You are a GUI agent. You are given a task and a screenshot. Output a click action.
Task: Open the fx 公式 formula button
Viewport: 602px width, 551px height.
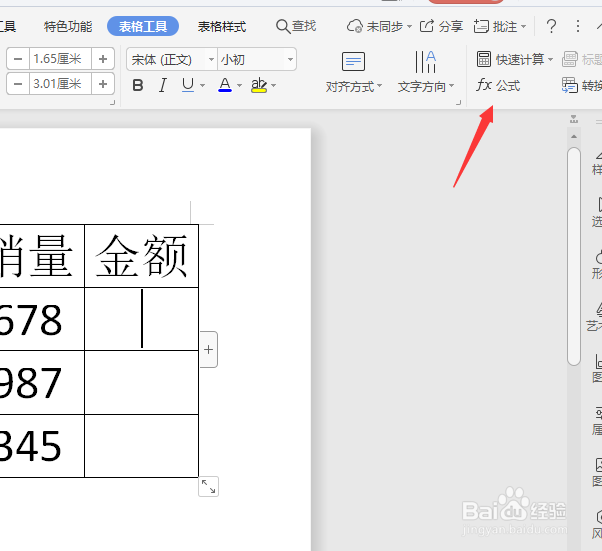point(498,85)
